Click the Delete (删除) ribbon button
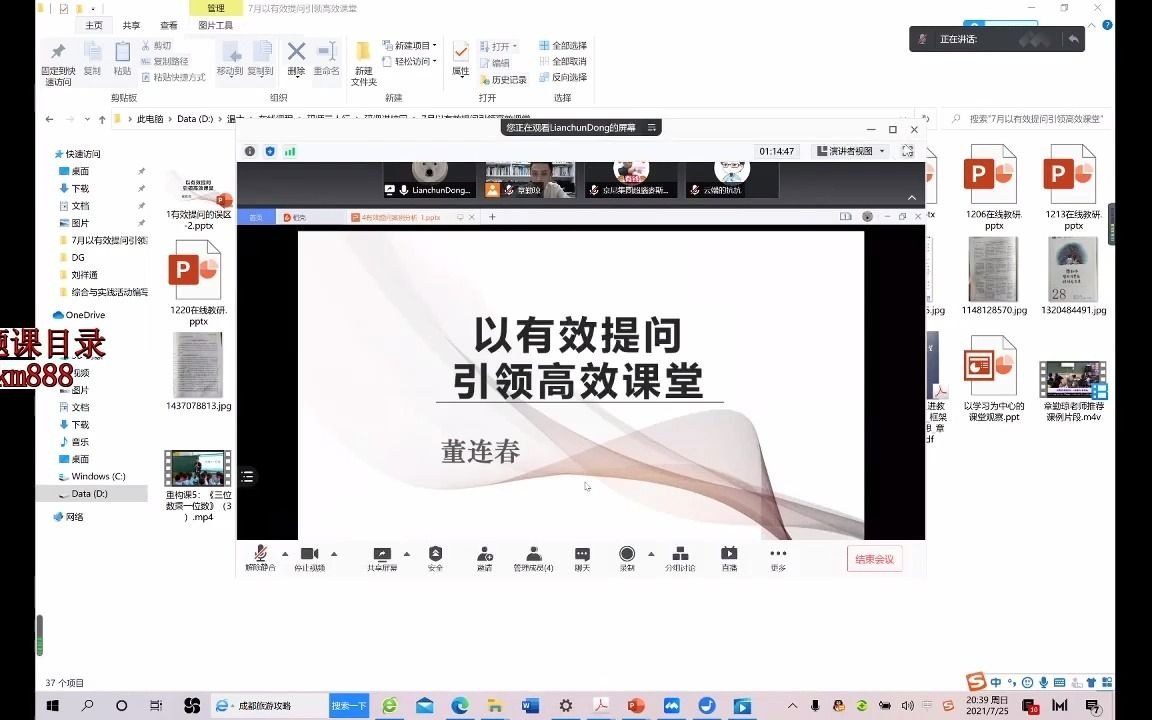 point(296,59)
